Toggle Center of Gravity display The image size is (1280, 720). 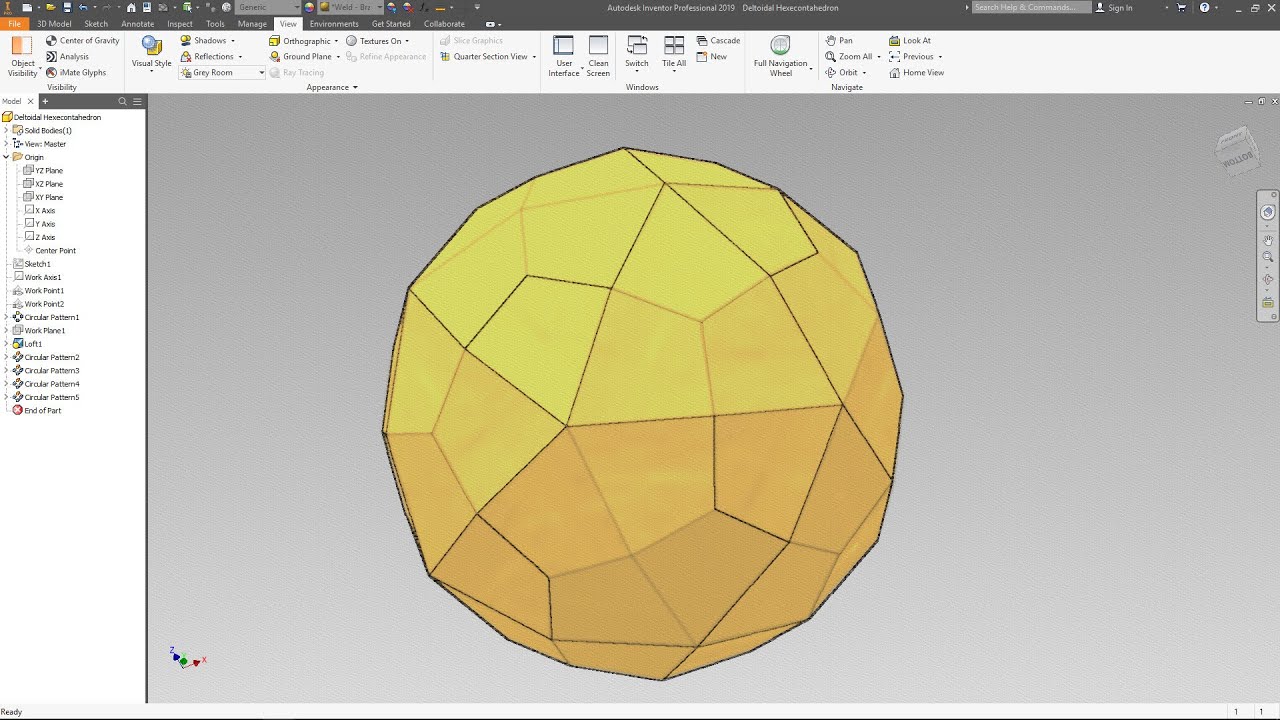click(82, 41)
